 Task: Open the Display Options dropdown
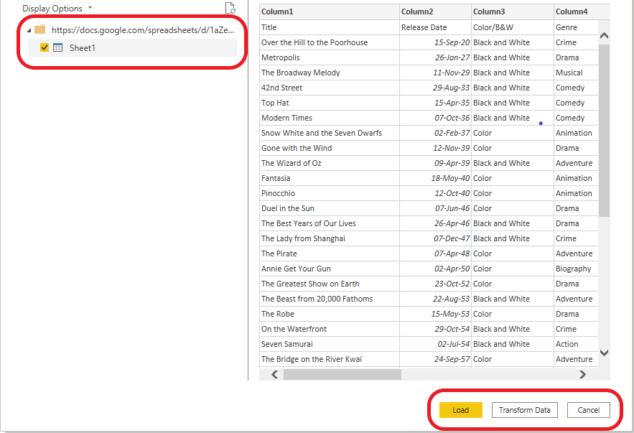57,8
